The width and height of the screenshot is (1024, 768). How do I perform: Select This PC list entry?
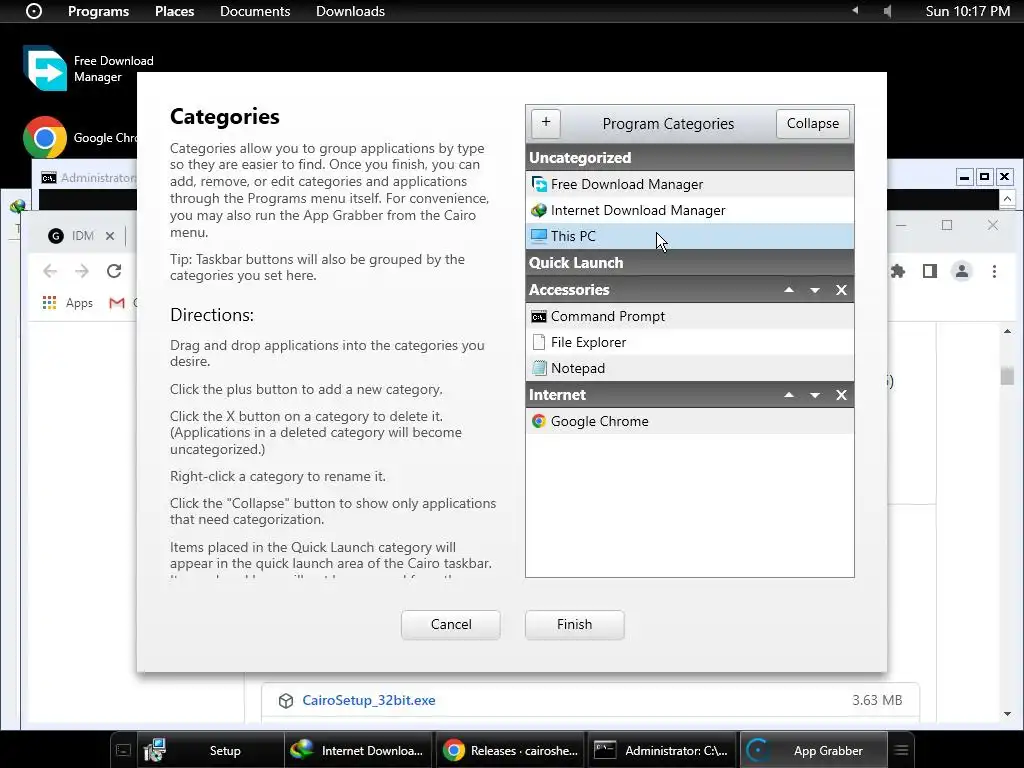(690, 236)
